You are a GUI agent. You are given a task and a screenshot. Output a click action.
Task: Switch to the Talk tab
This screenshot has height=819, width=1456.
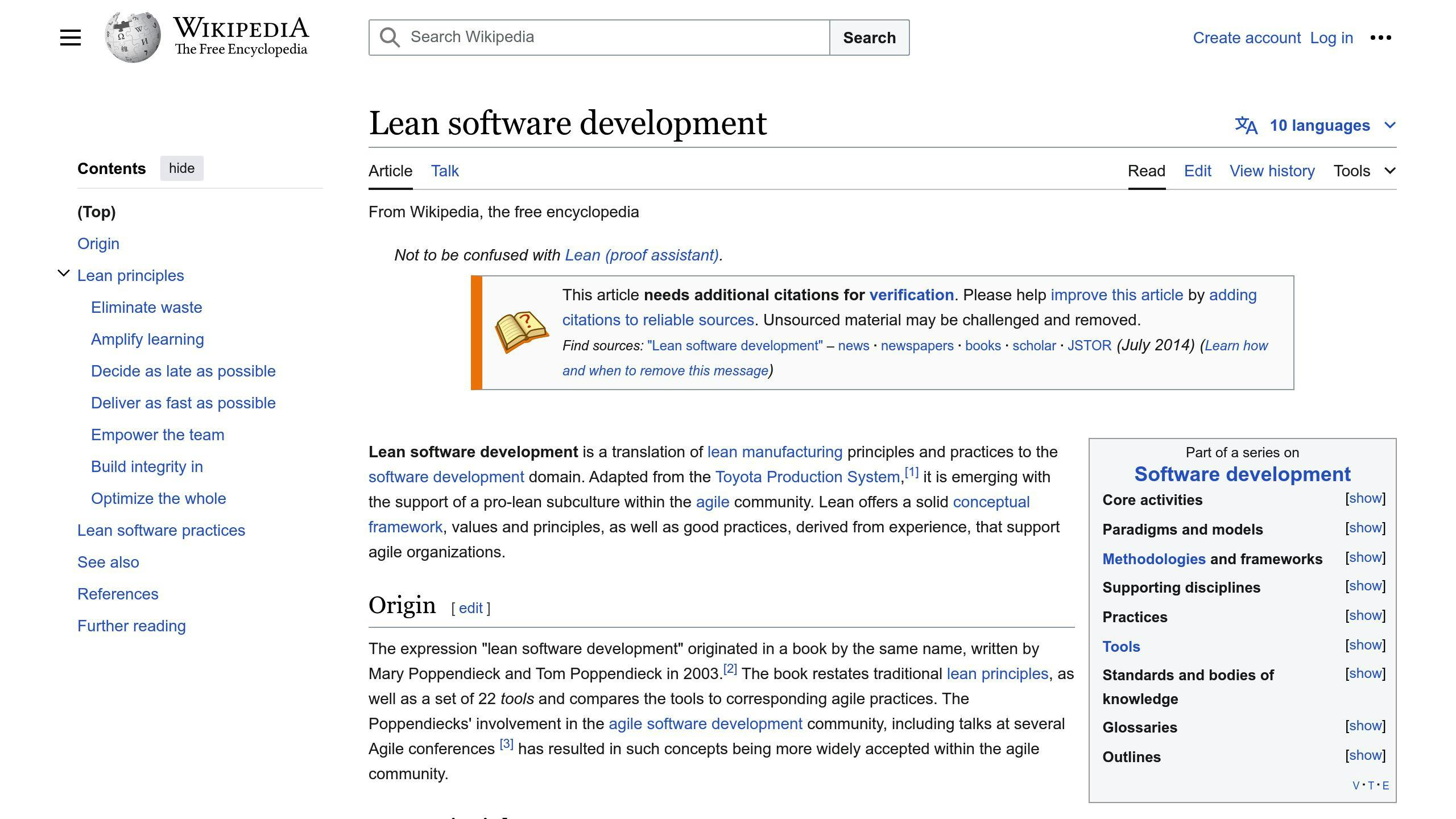[444, 171]
